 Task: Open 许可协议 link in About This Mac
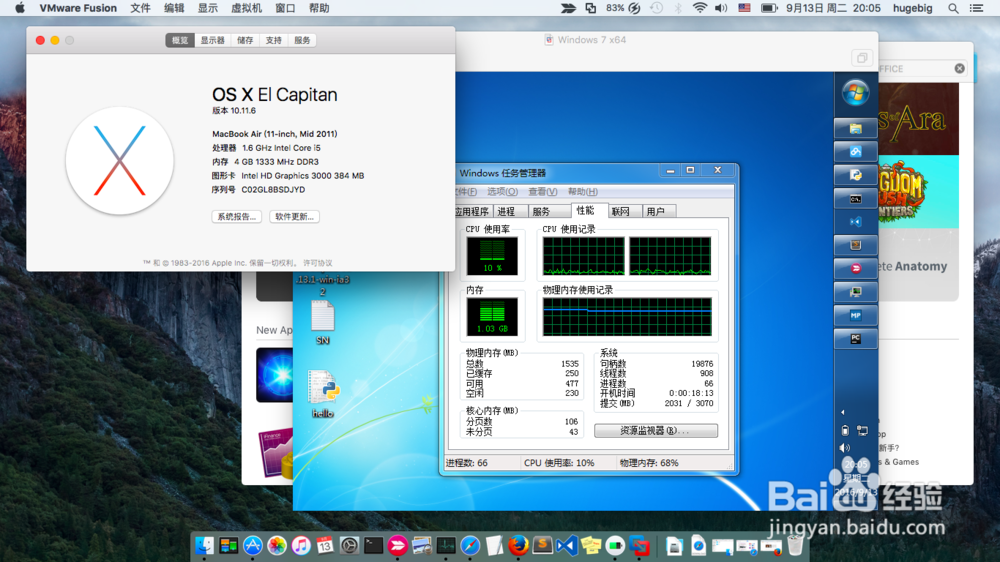pos(318,263)
